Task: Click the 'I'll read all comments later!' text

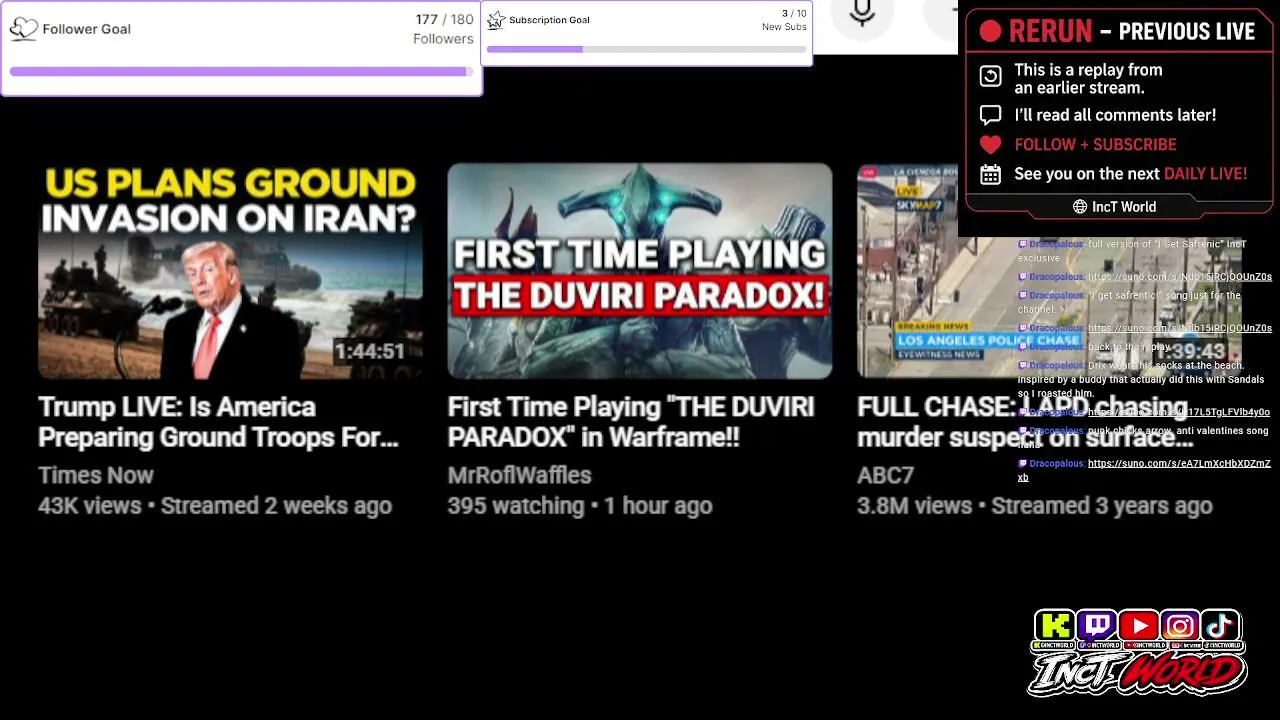Action: (1115, 115)
